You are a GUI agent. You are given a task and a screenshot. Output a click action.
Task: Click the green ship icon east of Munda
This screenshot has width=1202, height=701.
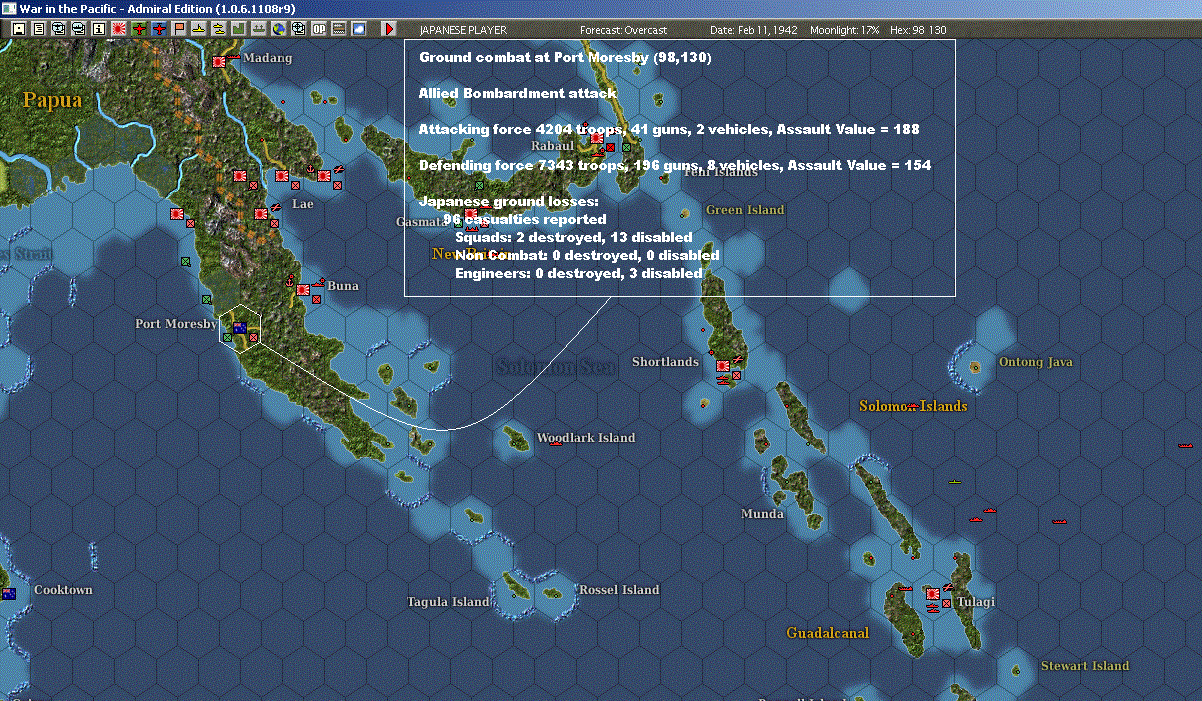coord(956,482)
